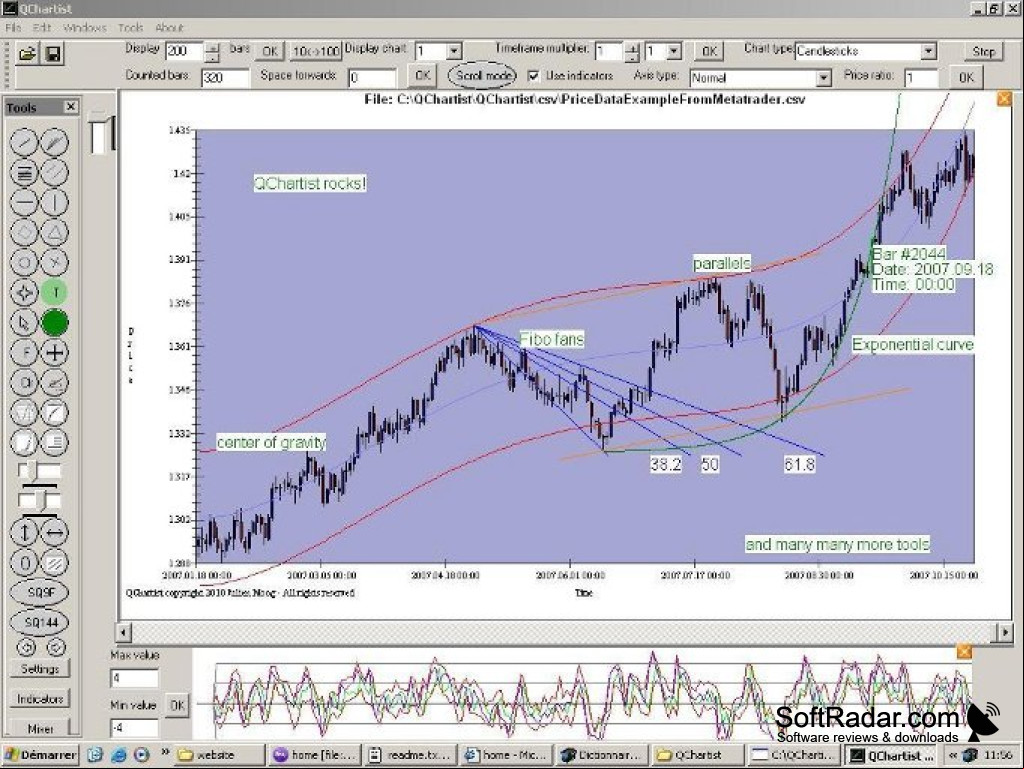Select the horizontal stacked lines tool
This screenshot has height=769, width=1024.
click(24, 172)
